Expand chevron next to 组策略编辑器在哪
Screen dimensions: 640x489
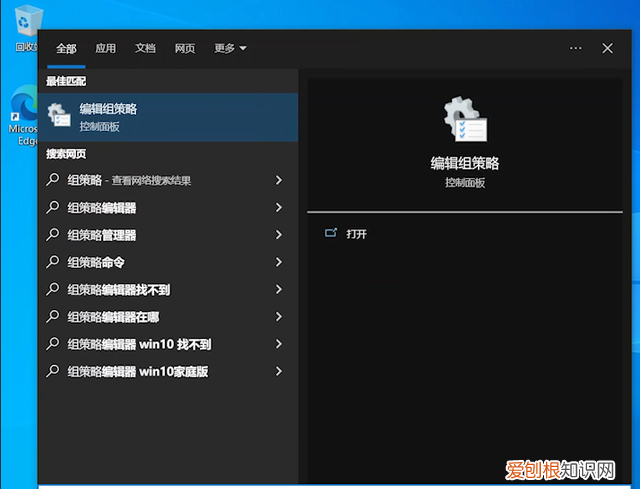click(x=279, y=317)
